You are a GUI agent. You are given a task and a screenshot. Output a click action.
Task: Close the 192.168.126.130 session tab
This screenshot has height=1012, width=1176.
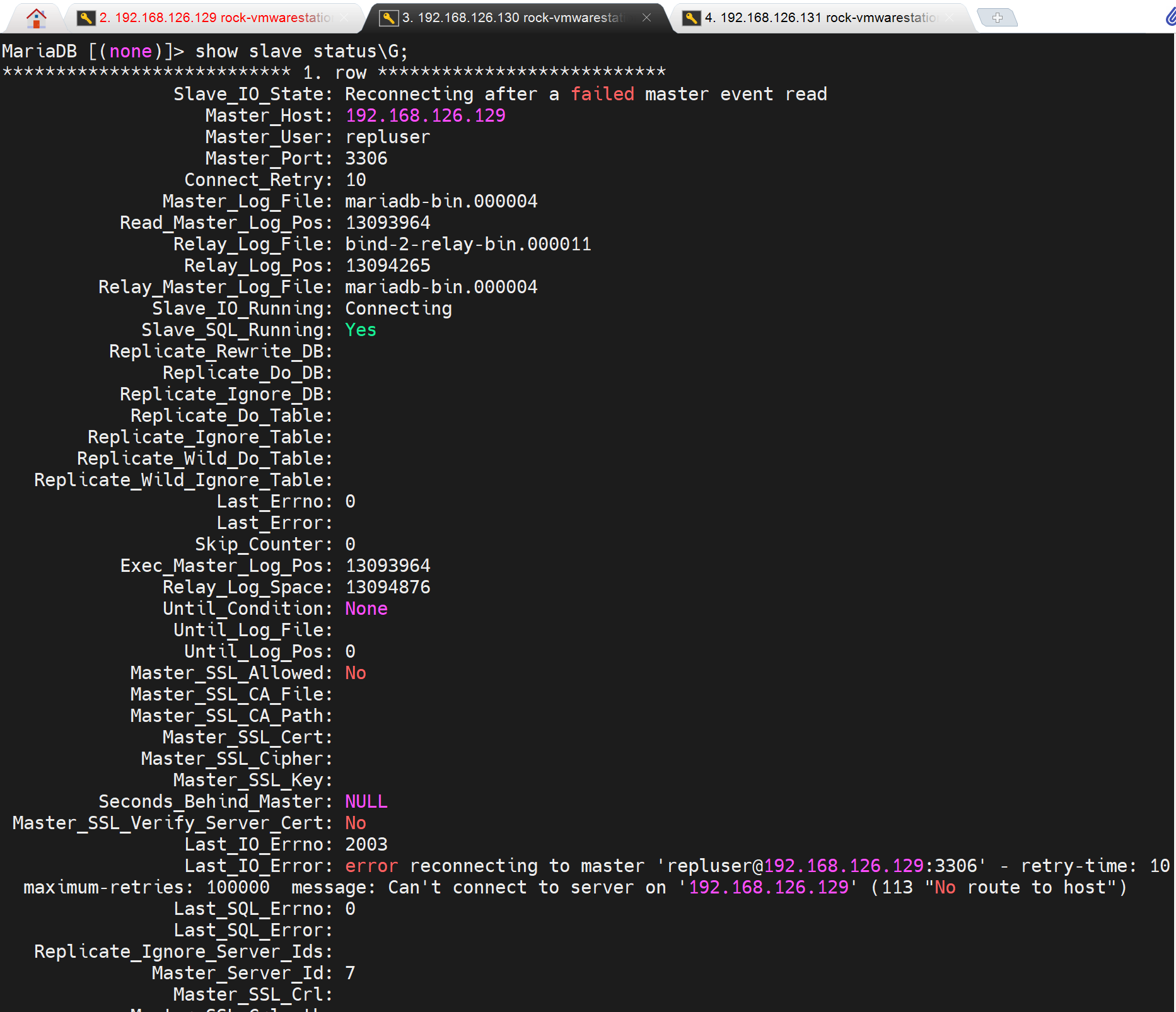click(x=646, y=18)
